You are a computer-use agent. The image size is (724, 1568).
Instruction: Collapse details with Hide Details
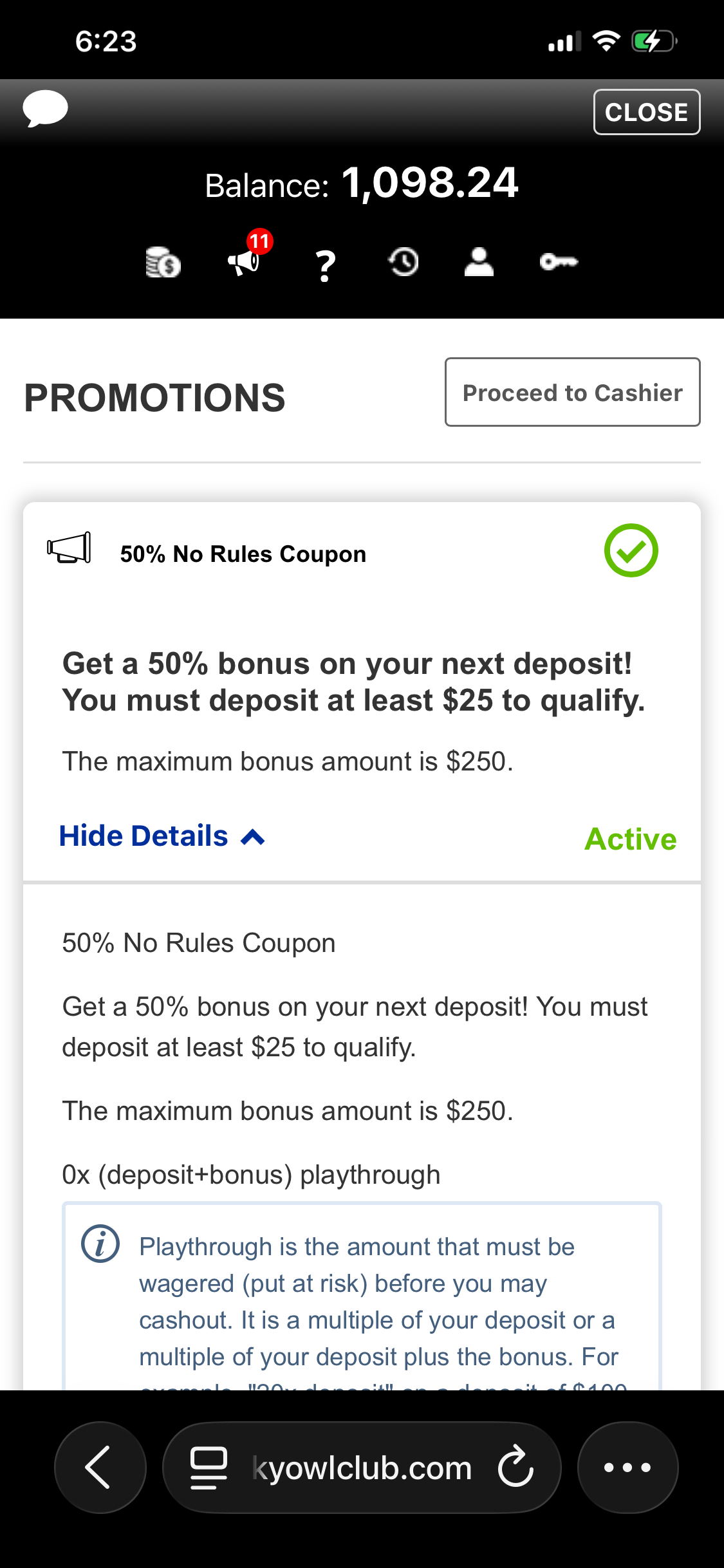(144, 836)
